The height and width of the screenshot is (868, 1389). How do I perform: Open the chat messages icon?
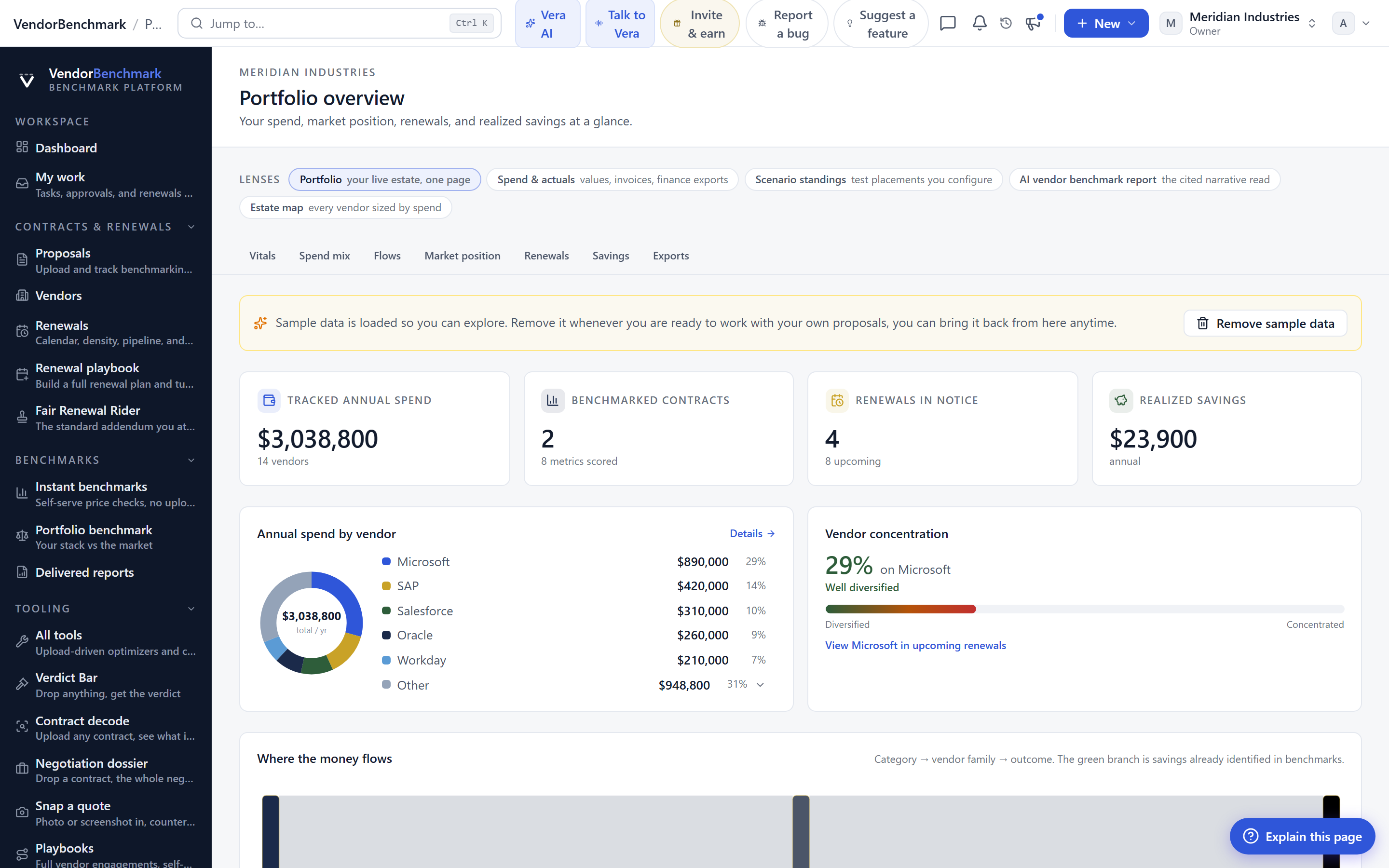(948, 24)
